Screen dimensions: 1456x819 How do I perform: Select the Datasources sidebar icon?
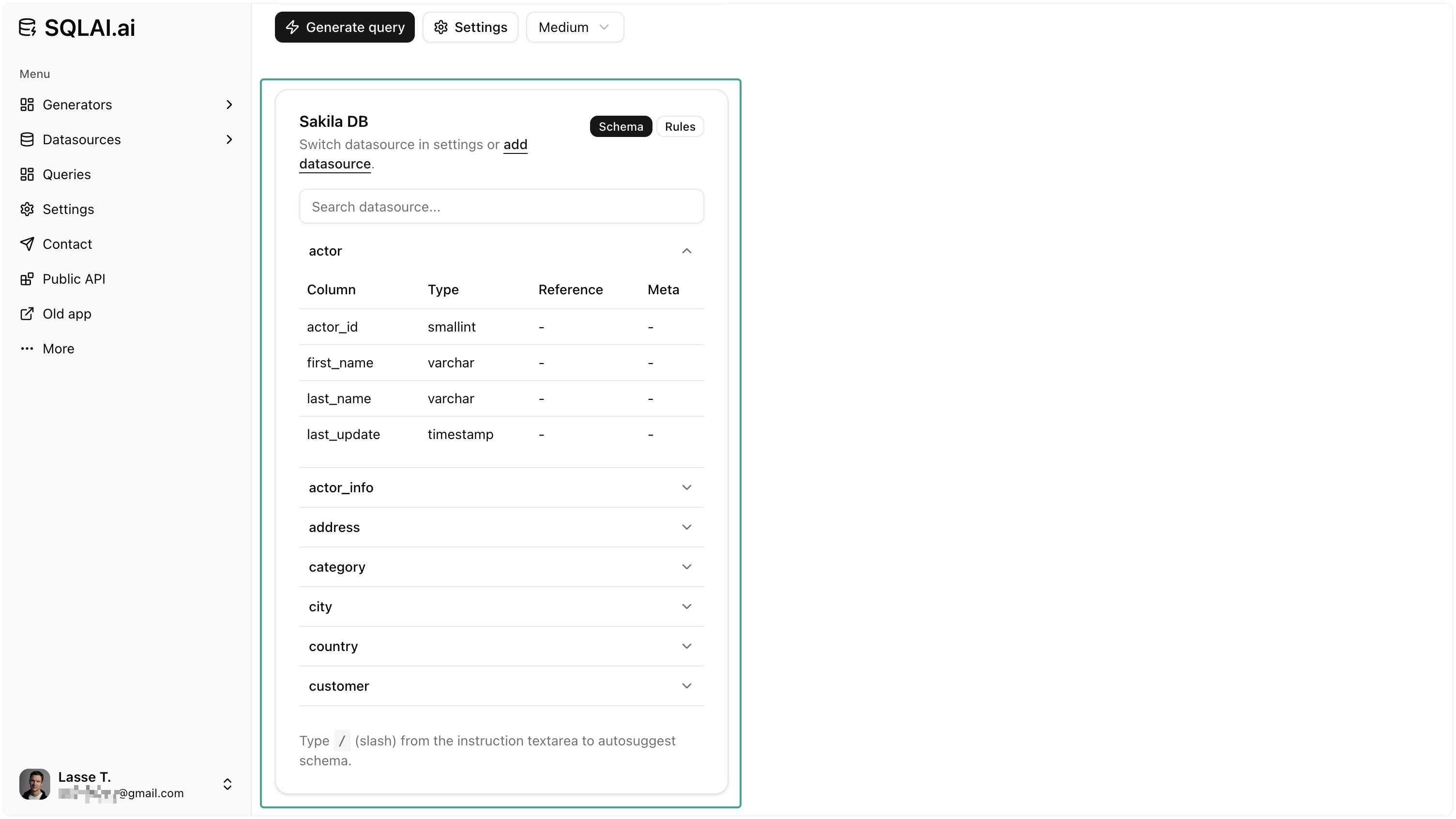[x=28, y=139]
